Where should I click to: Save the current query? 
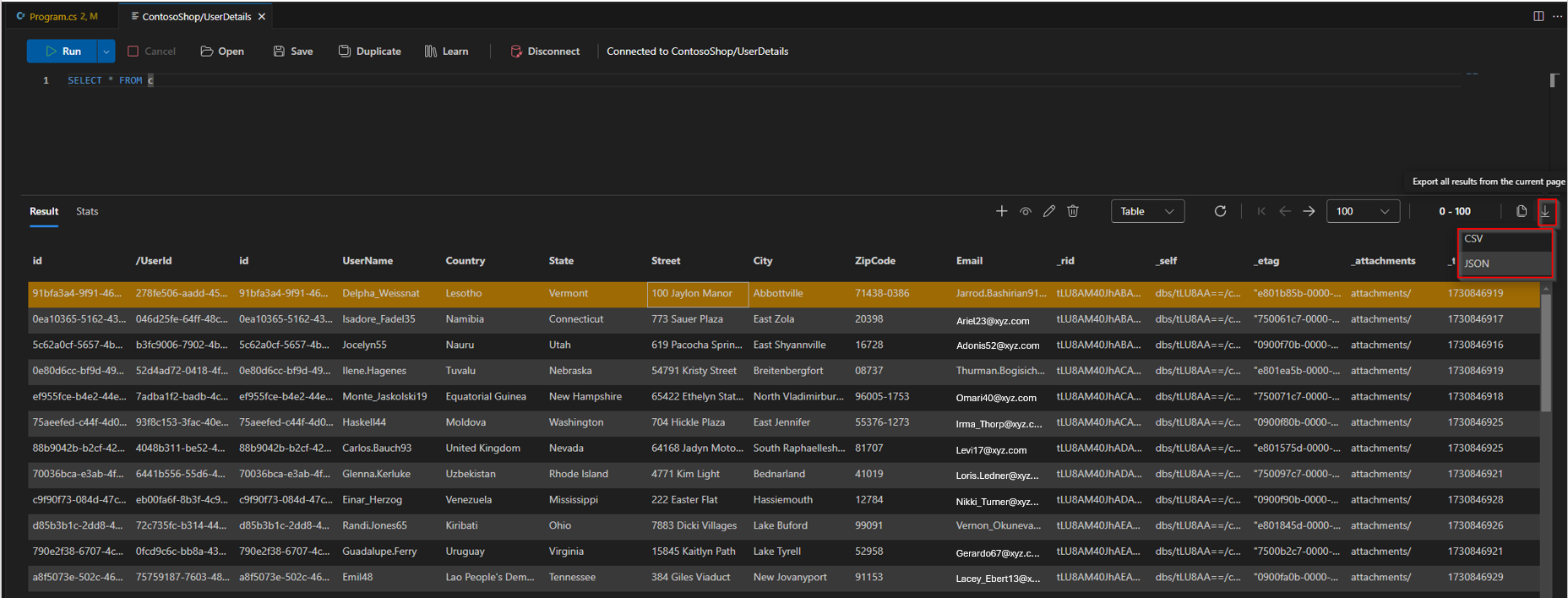tap(293, 52)
